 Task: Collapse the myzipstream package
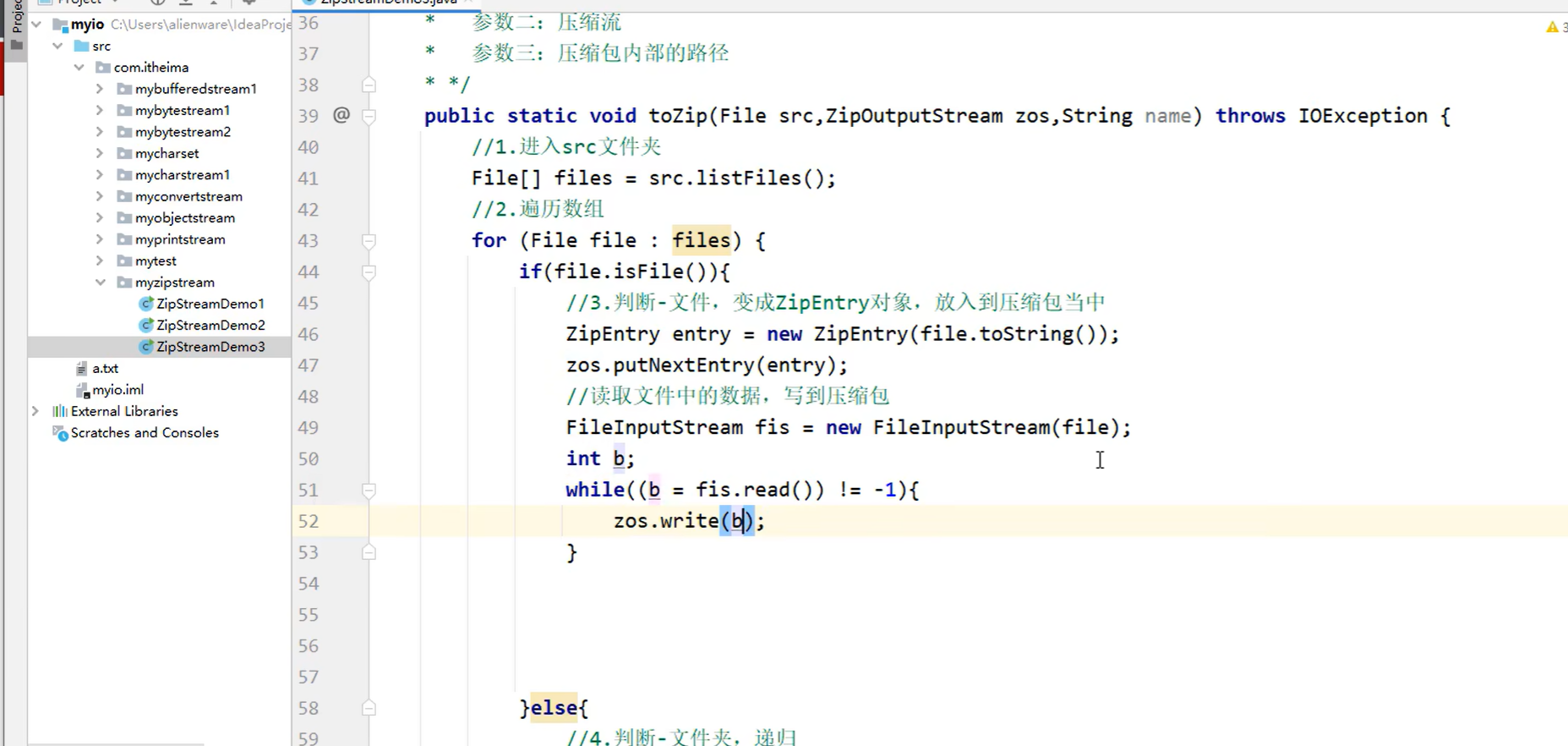click(x=100, y=282)
